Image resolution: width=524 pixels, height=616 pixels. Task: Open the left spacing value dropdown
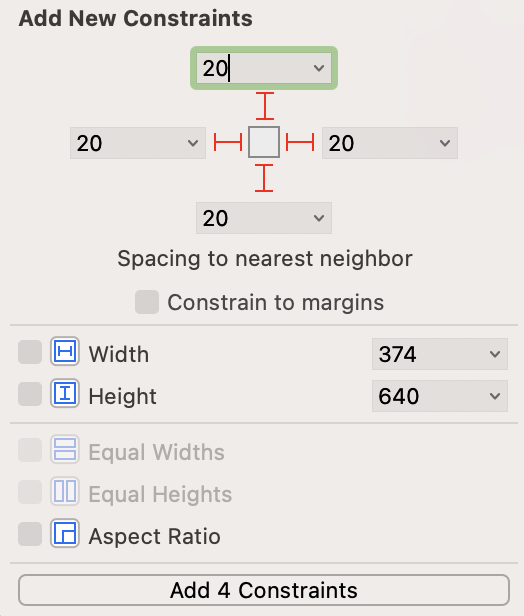[192, 143]
